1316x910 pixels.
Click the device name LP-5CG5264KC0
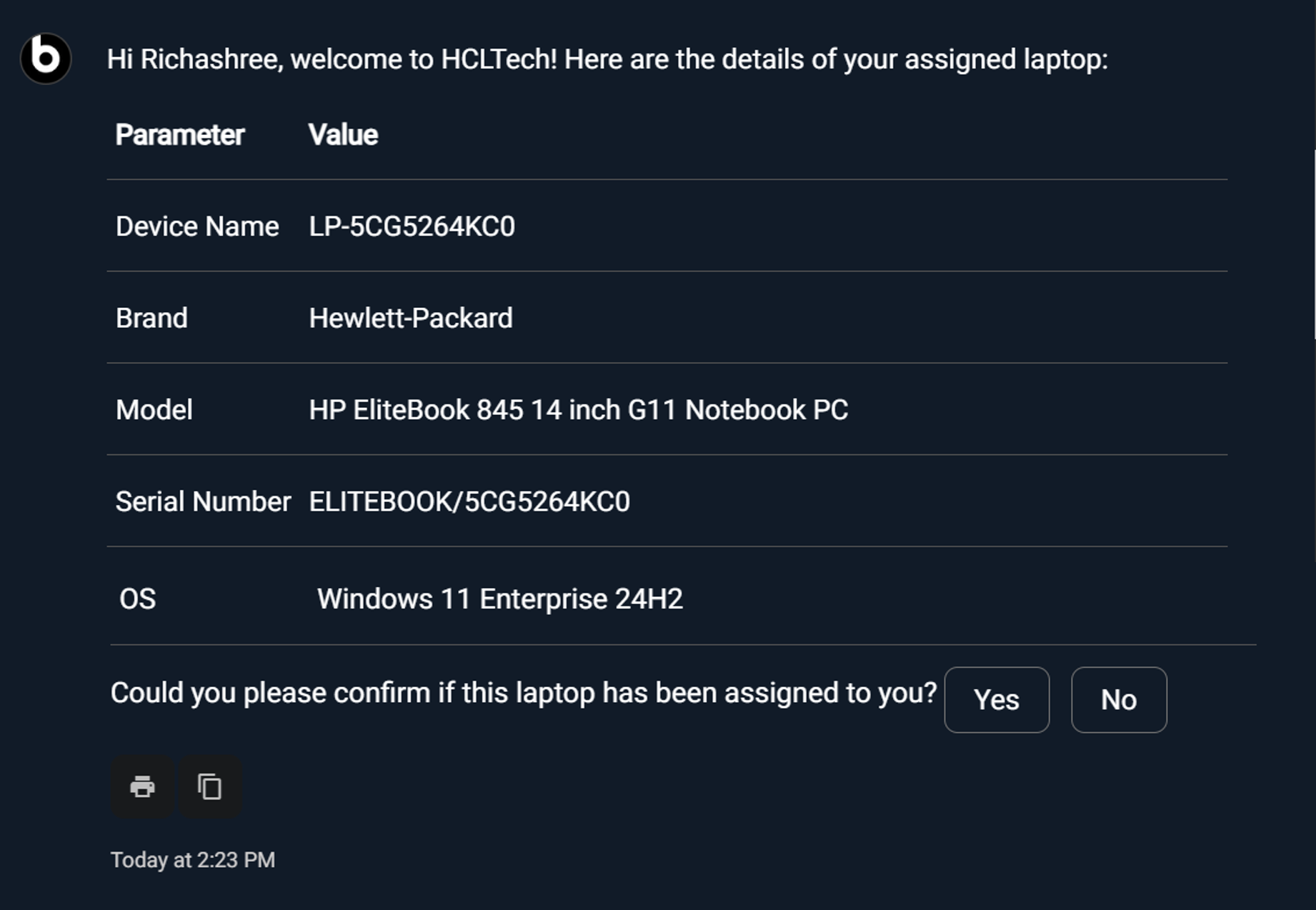[412, 226]
